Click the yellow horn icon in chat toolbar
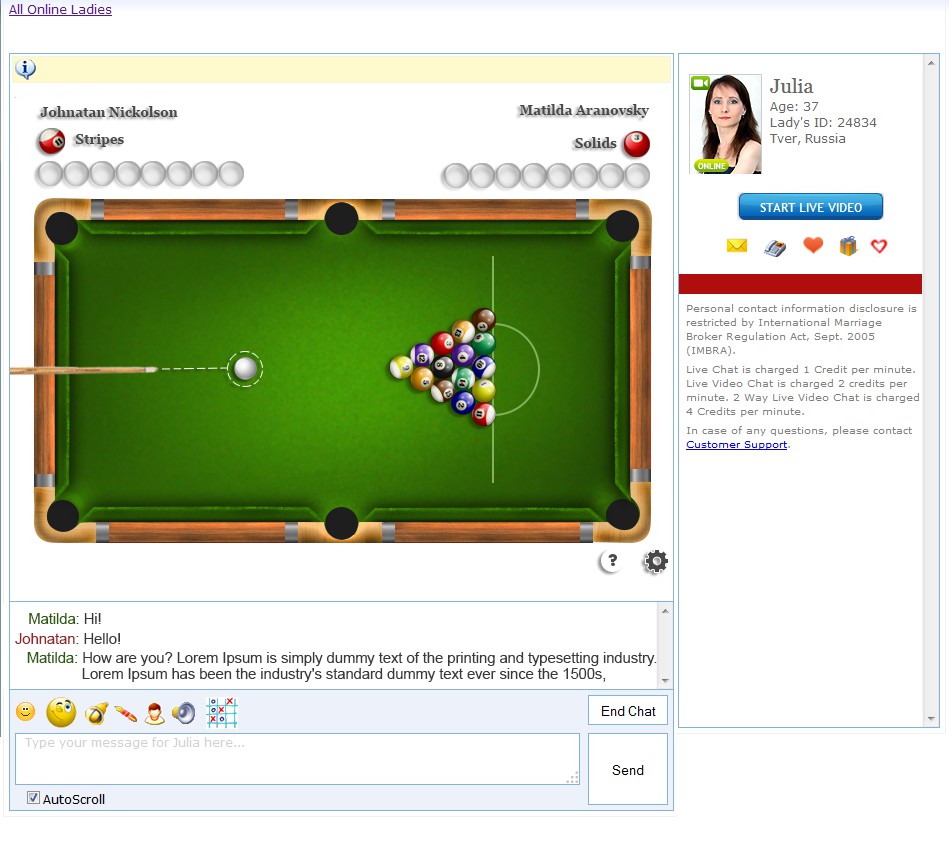949x850 pixels. click(96, 713)
